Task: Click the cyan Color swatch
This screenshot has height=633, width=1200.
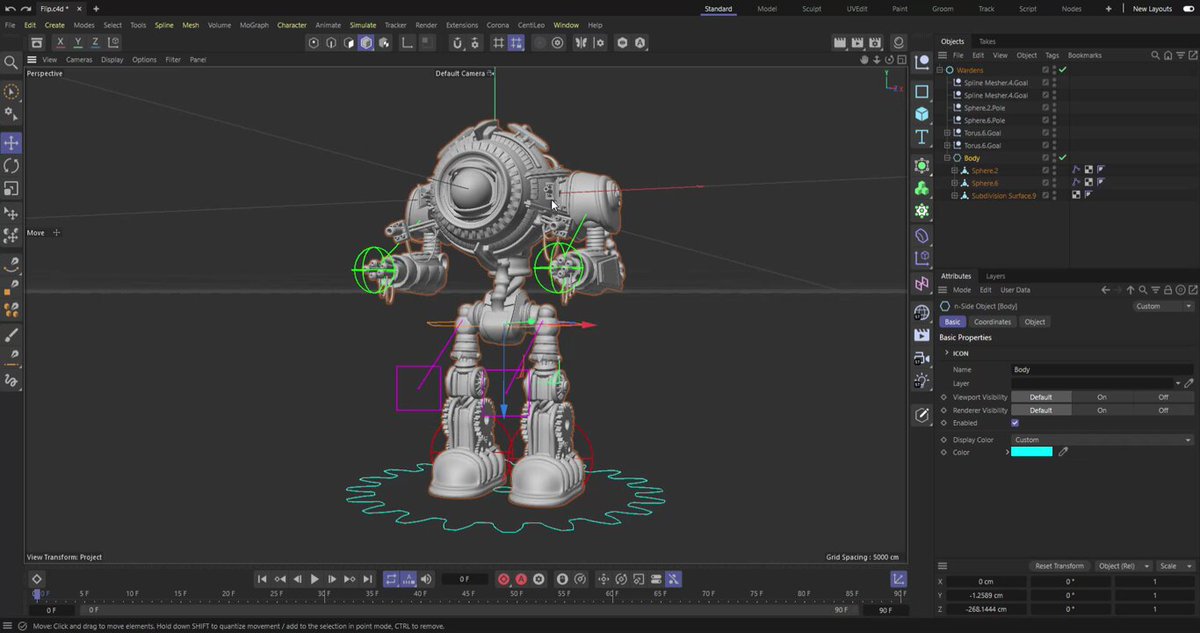Action: coord(1032,452)
